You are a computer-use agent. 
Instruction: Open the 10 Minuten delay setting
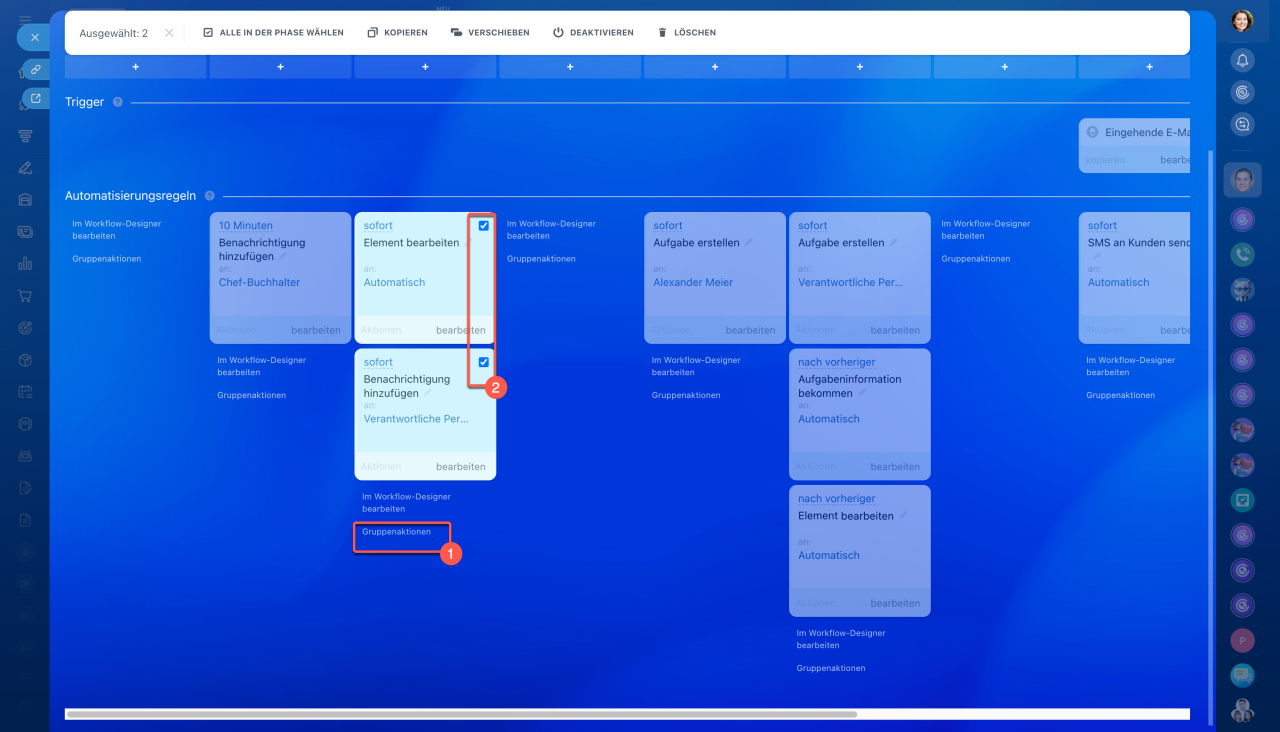click(245, 226)
